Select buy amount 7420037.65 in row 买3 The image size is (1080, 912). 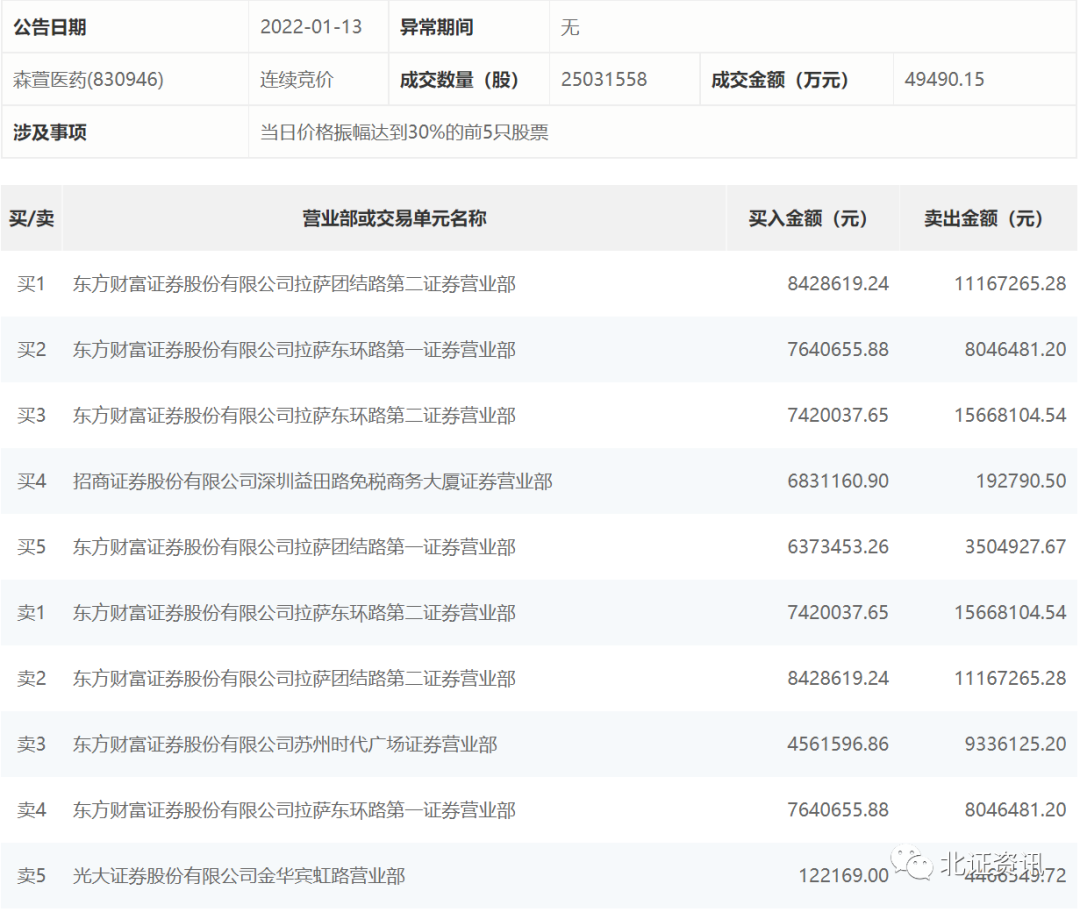pos(838,415)
